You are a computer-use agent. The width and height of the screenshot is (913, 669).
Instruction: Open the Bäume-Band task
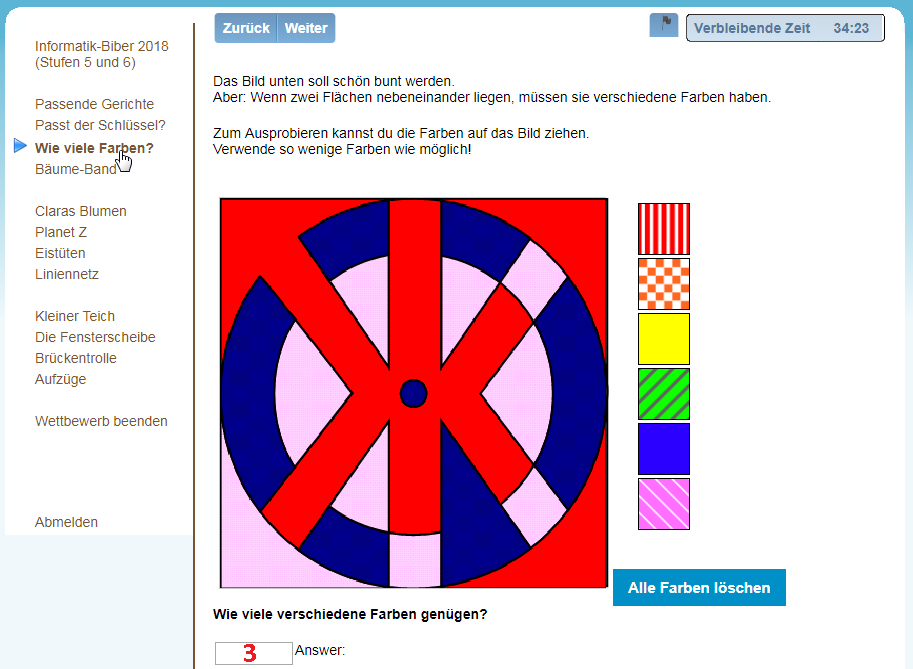pos(76,169)
